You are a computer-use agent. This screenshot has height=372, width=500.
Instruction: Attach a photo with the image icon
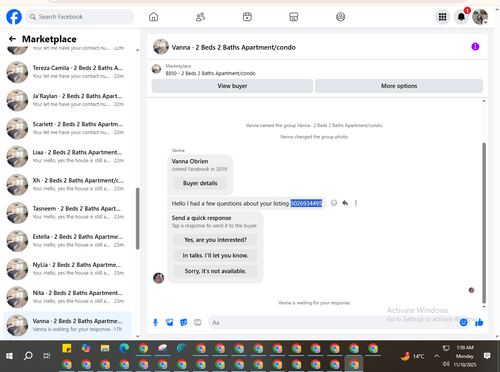pos(170,322)
